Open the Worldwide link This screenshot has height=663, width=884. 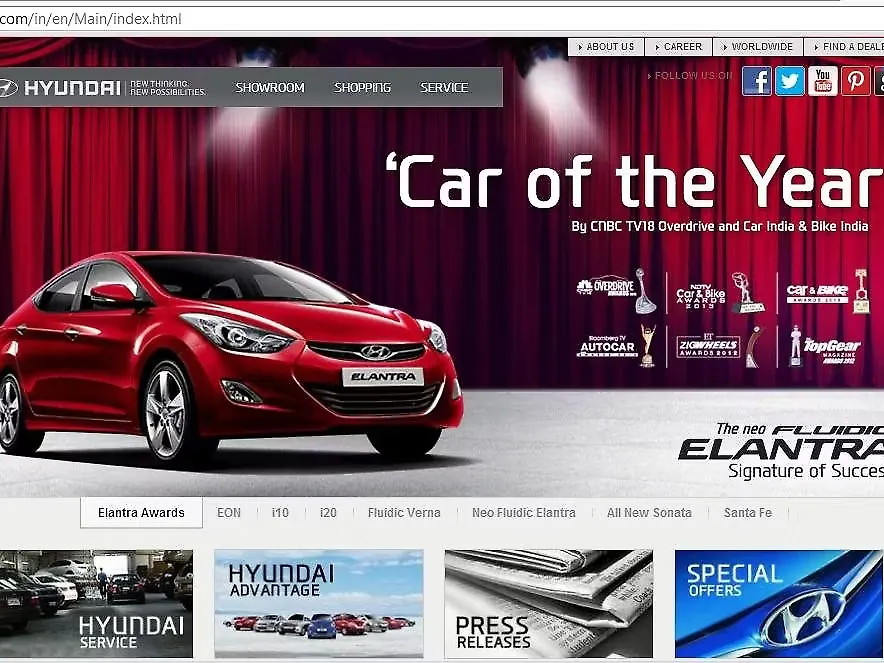pyautogui.click(x=758, y=47)
